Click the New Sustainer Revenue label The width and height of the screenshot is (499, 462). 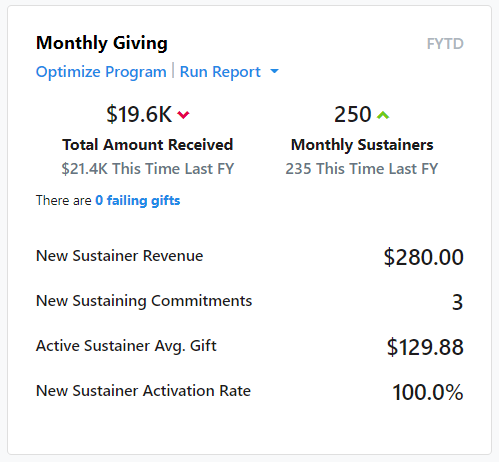[119, 256]
